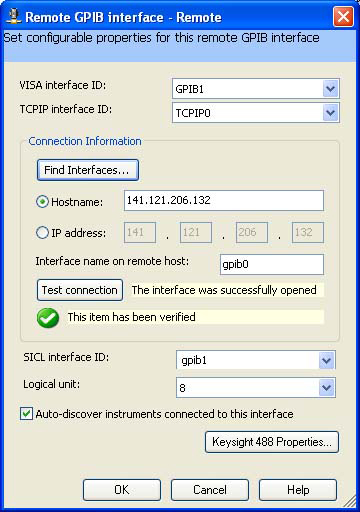Click 'The interface was successfully opened' message

point(224,290)
